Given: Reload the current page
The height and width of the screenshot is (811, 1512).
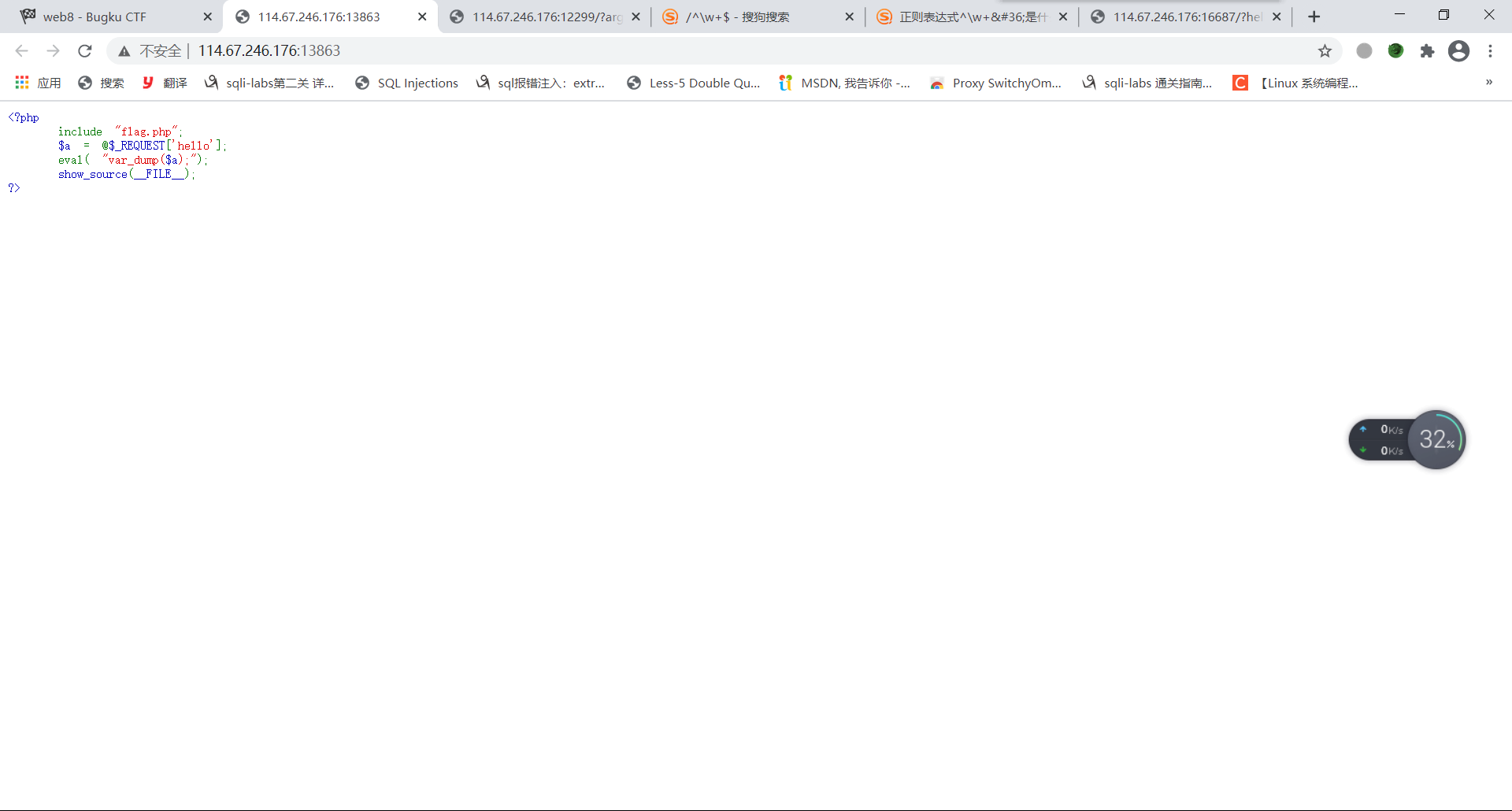Looking at the screenshot, I should tap(85, 51).
